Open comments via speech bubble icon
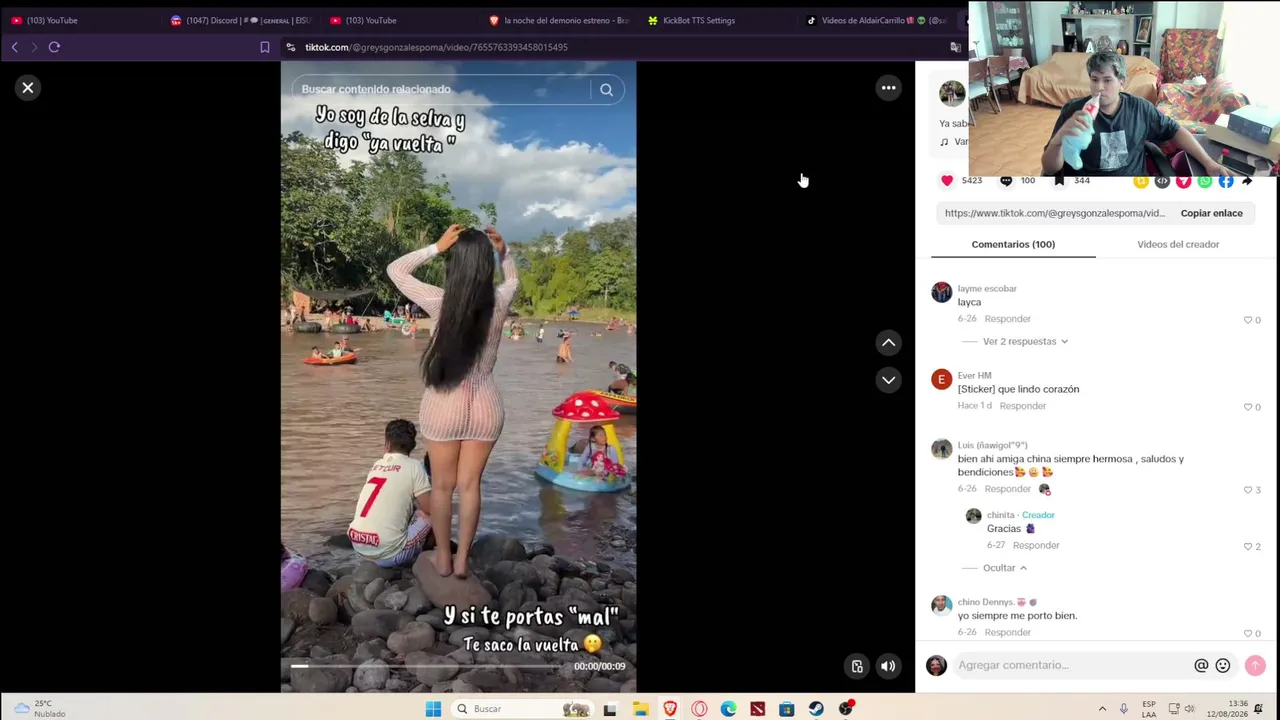 (1006, 181)
